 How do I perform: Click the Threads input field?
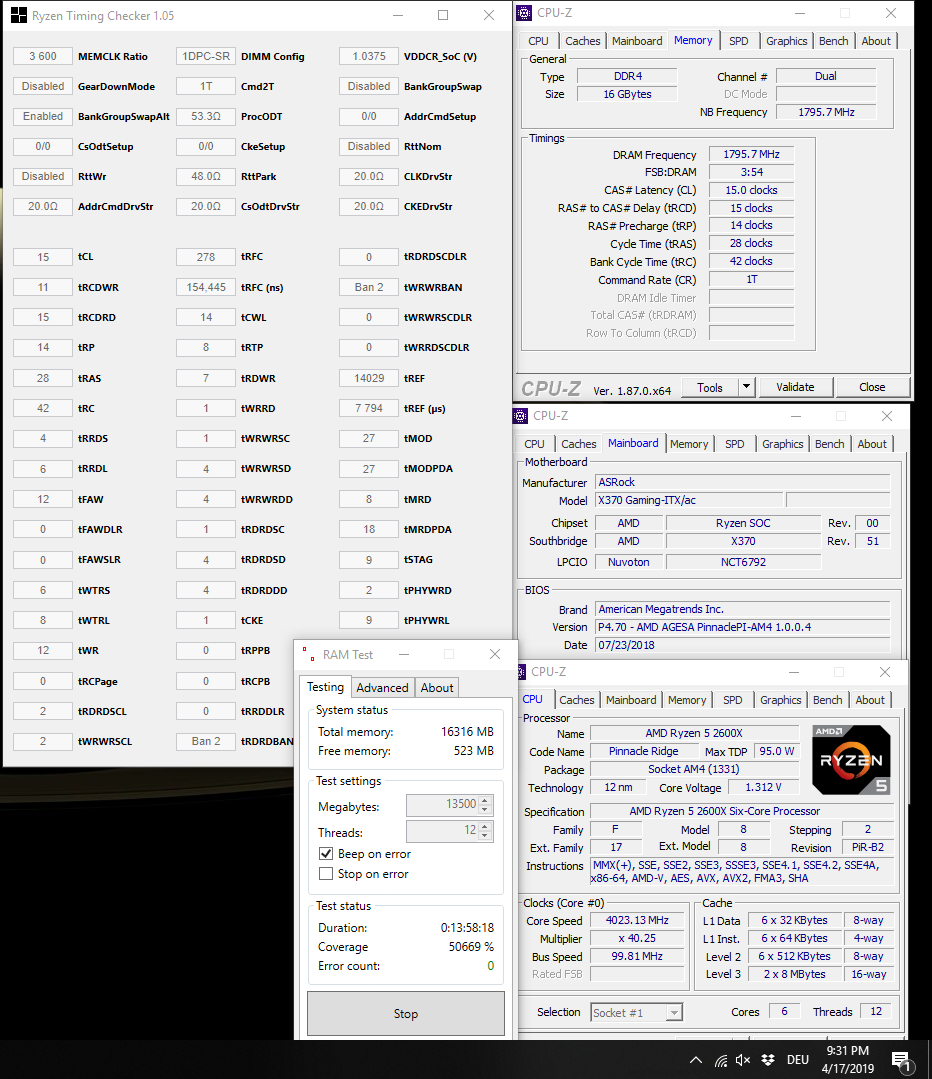pyautogui.click(x=443, y=831)
